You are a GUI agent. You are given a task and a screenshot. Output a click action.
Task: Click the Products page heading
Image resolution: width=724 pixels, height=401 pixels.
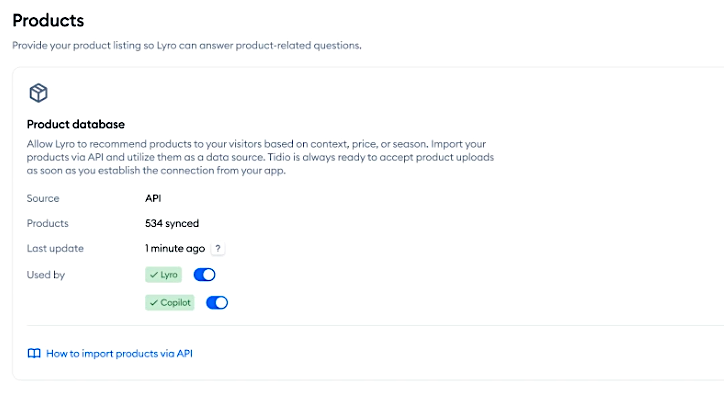pyautogui.click(x=48, y=20)
